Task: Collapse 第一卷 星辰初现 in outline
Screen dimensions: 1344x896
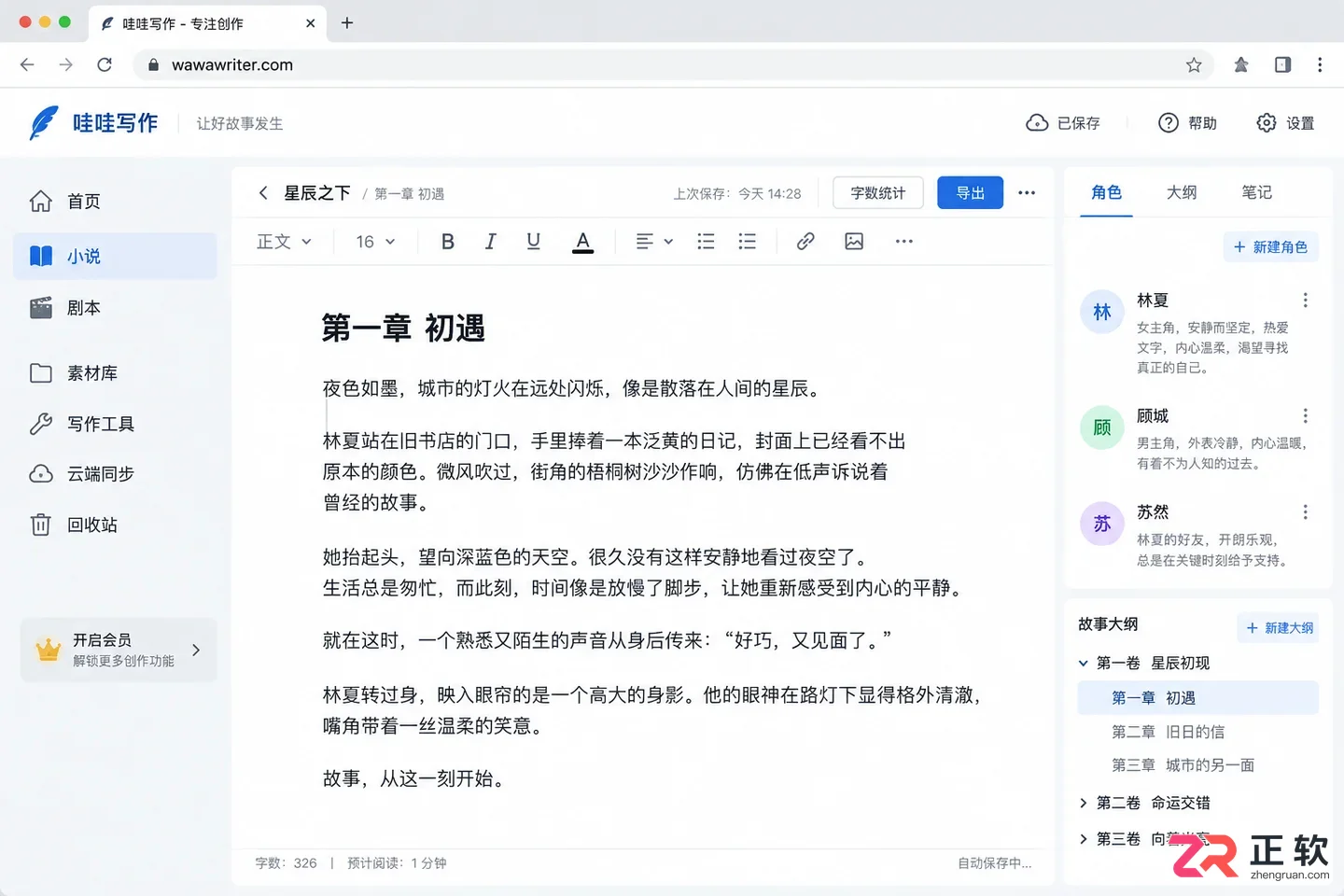Action: point(1083,664)
